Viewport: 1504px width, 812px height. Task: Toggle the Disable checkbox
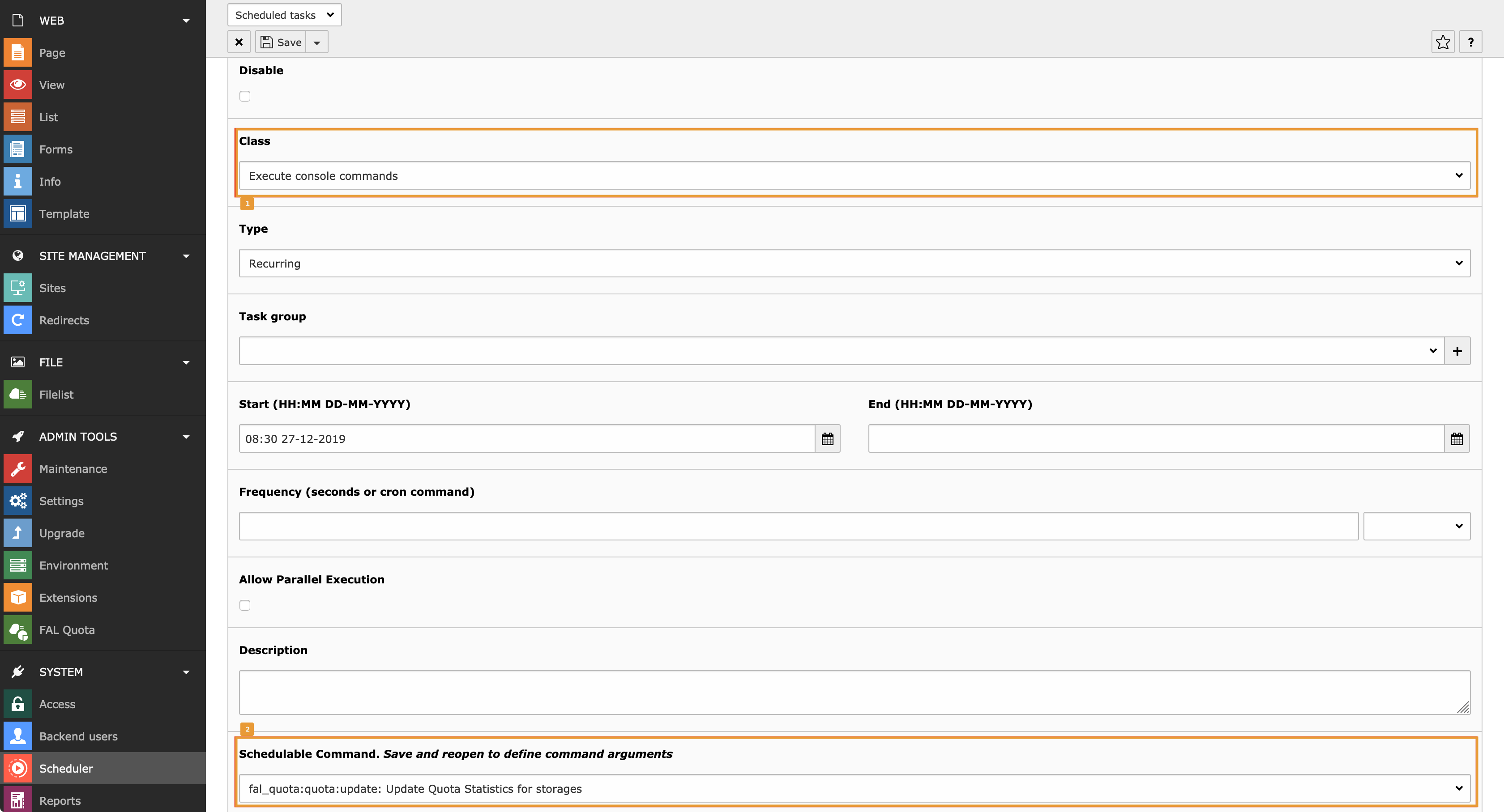[245, 96]
